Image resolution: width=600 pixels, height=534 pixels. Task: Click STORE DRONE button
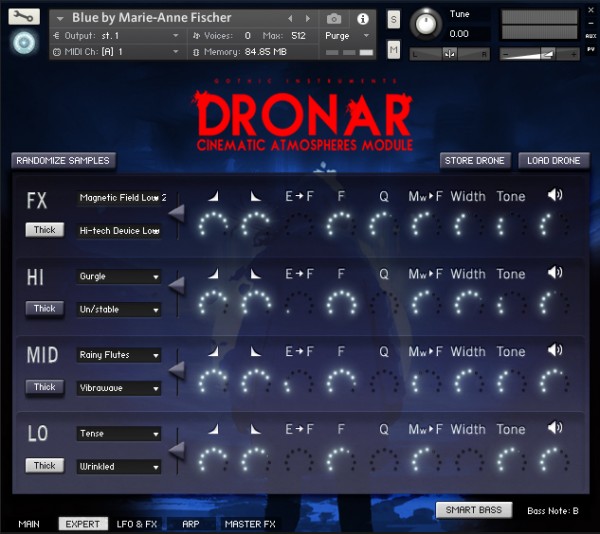tap(474, 161)
